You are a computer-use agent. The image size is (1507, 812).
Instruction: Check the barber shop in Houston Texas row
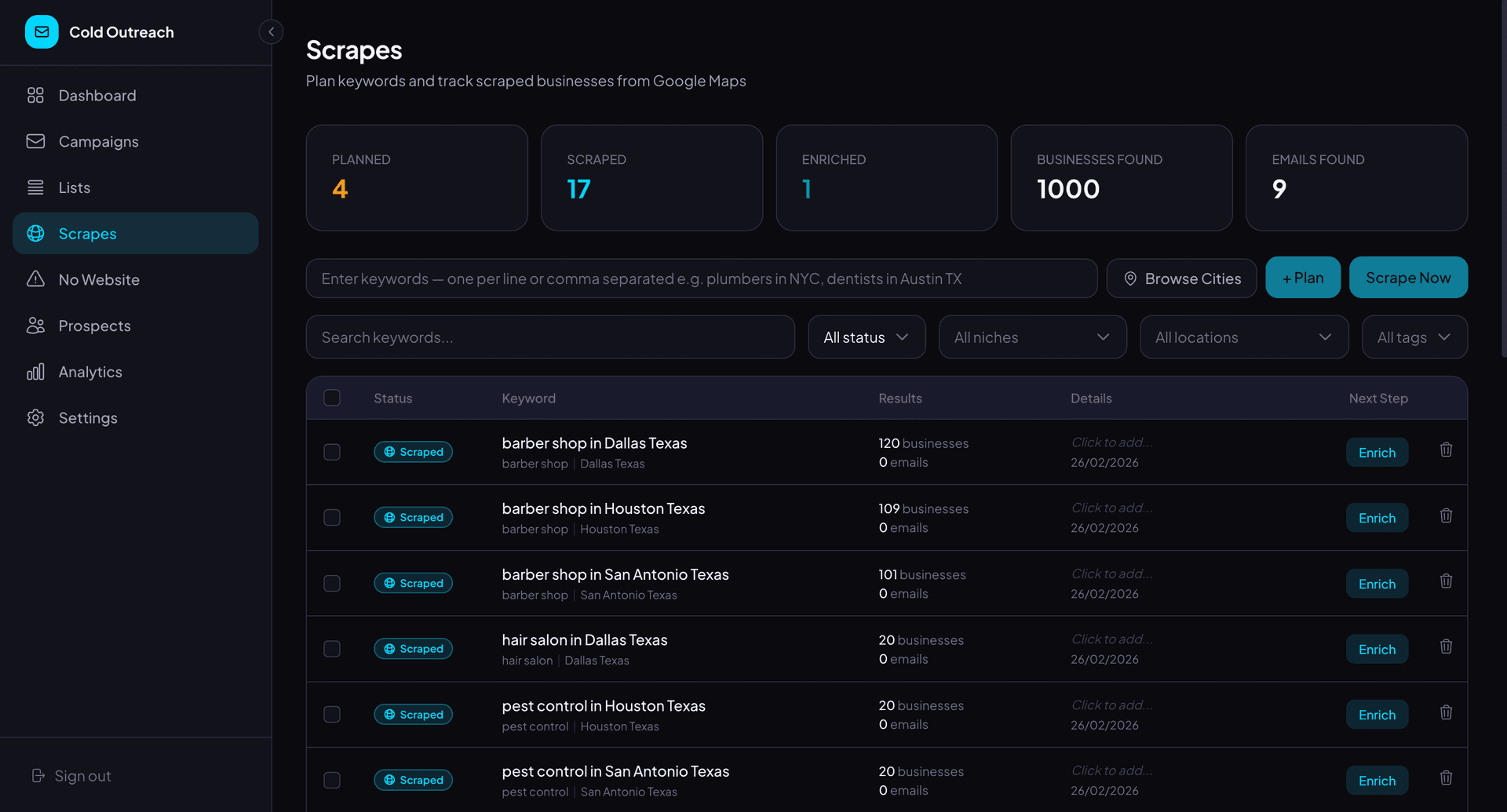tap(332, 518)
